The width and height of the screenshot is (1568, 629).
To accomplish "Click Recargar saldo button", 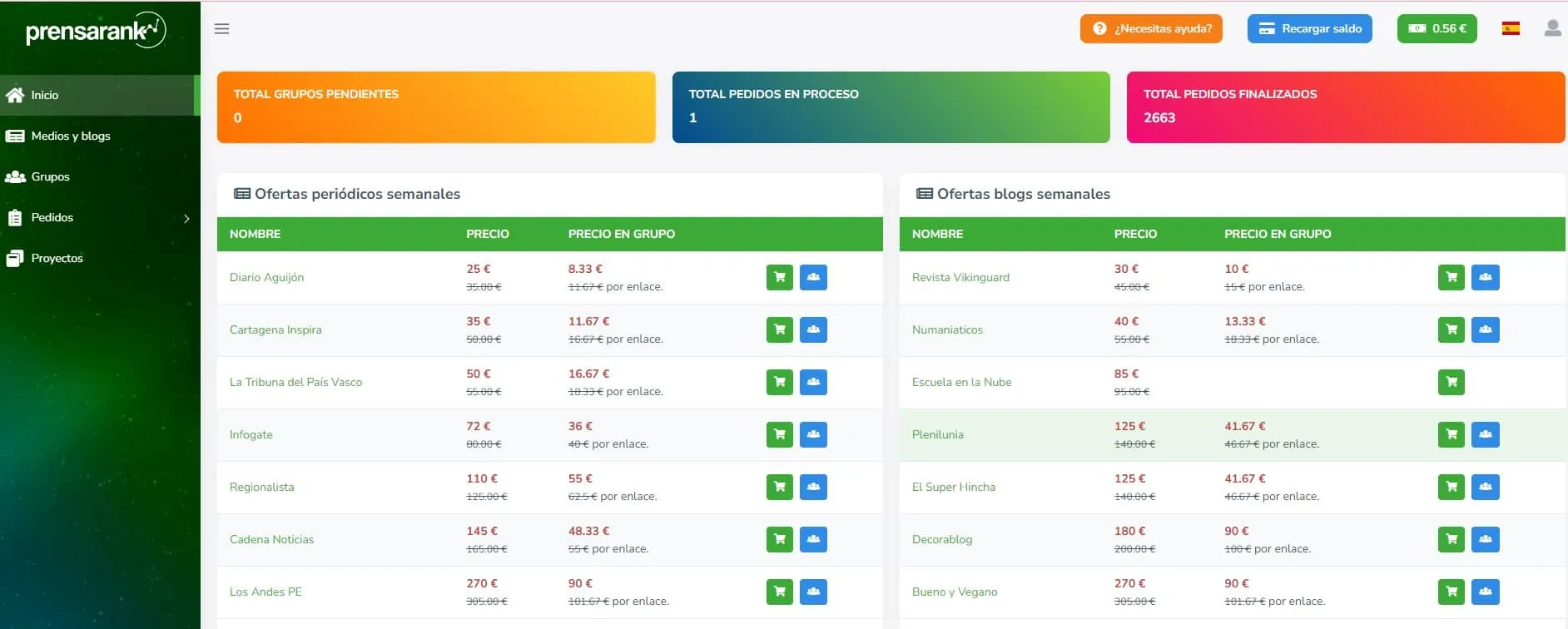I will coord(1309,28).
